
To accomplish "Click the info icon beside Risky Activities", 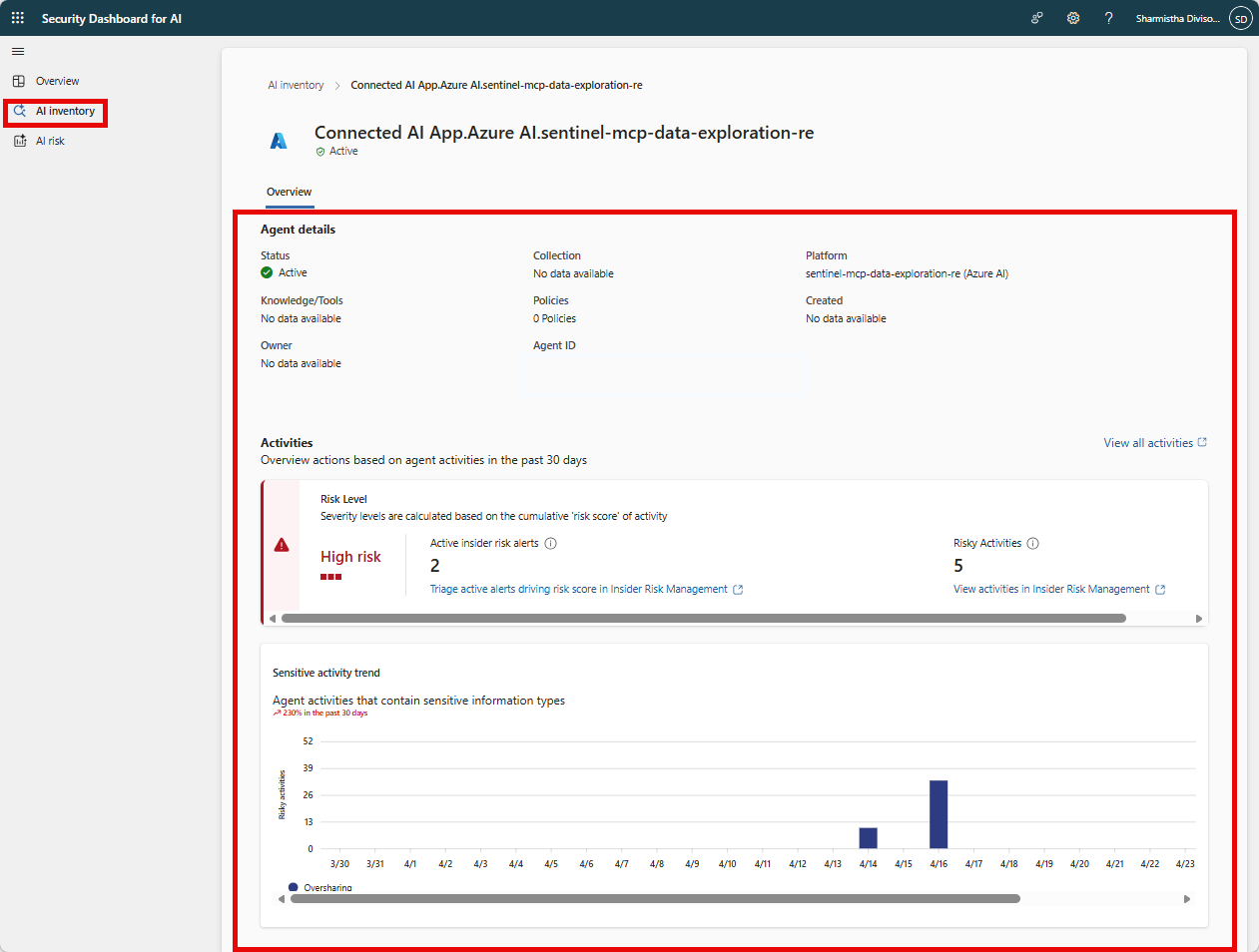I will 1033,544.
